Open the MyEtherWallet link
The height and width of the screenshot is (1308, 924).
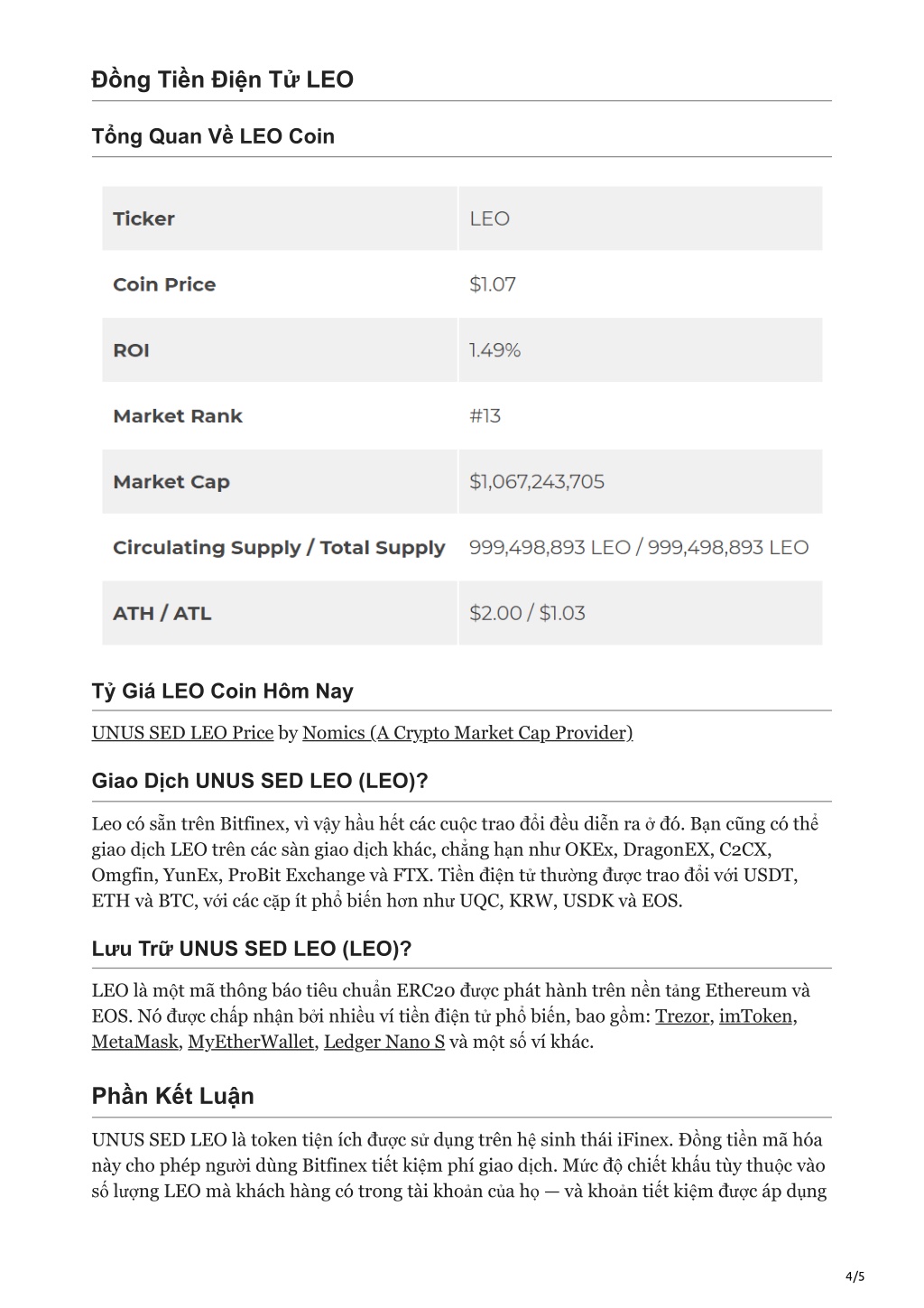[251, 1042]
